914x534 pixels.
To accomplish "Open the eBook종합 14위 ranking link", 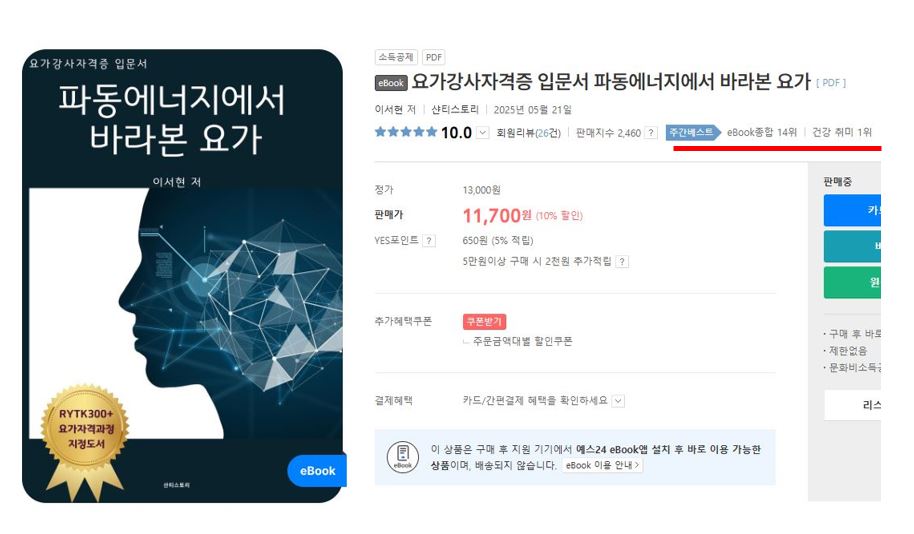I will [x=762, y=132].
